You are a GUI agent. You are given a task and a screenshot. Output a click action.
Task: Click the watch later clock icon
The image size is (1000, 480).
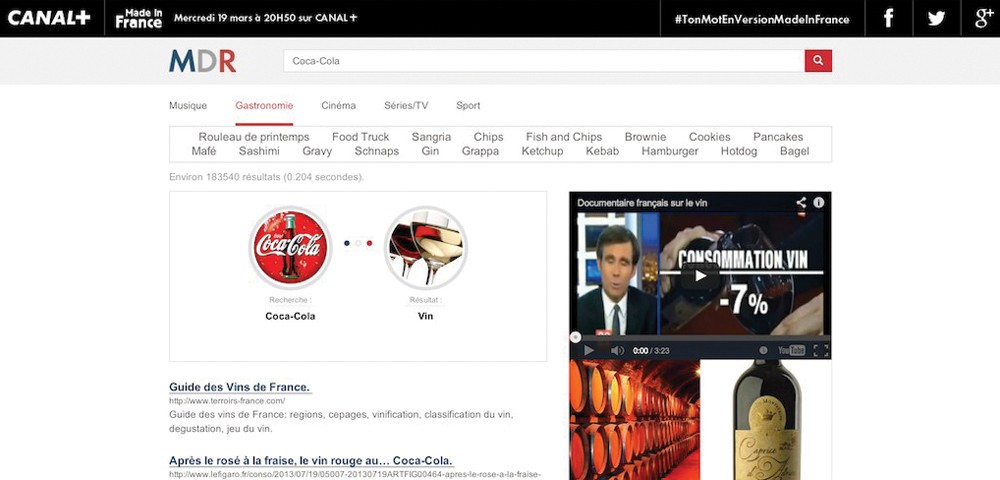(763, 351)
